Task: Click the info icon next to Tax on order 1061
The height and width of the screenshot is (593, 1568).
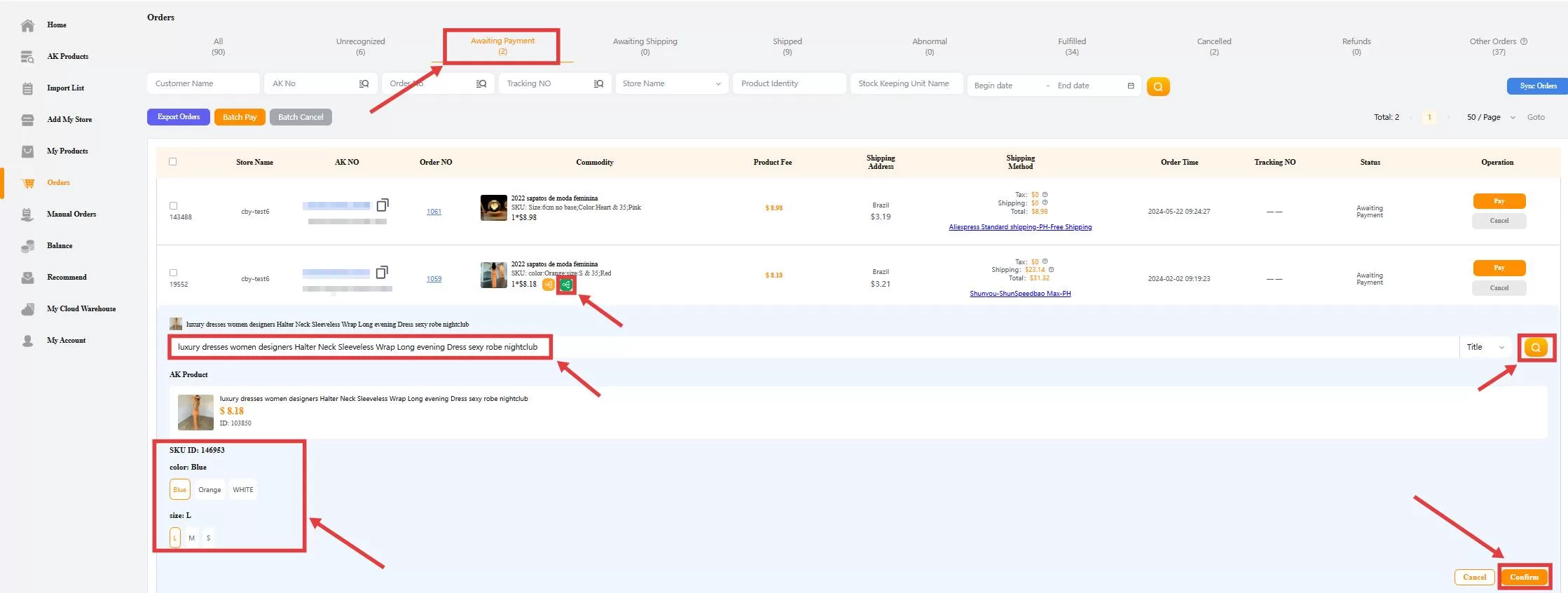Action: coord(1045,195)
